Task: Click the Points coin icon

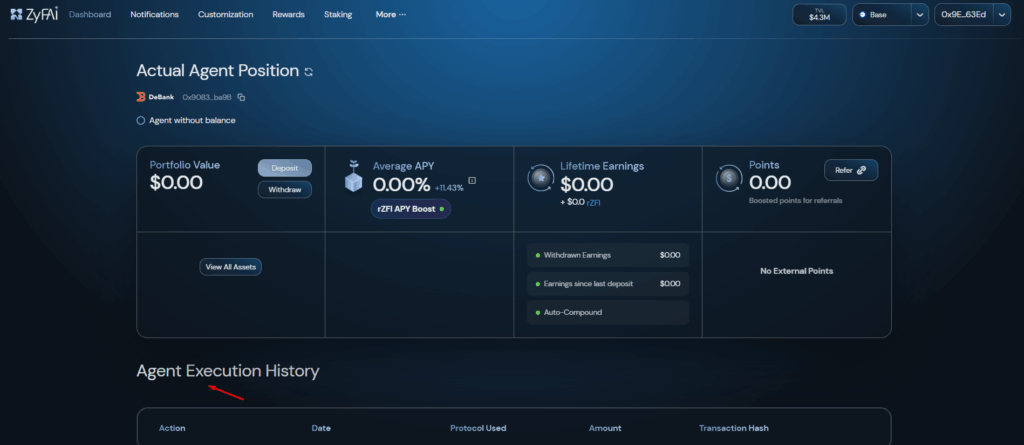Action: tap(729, 178)
